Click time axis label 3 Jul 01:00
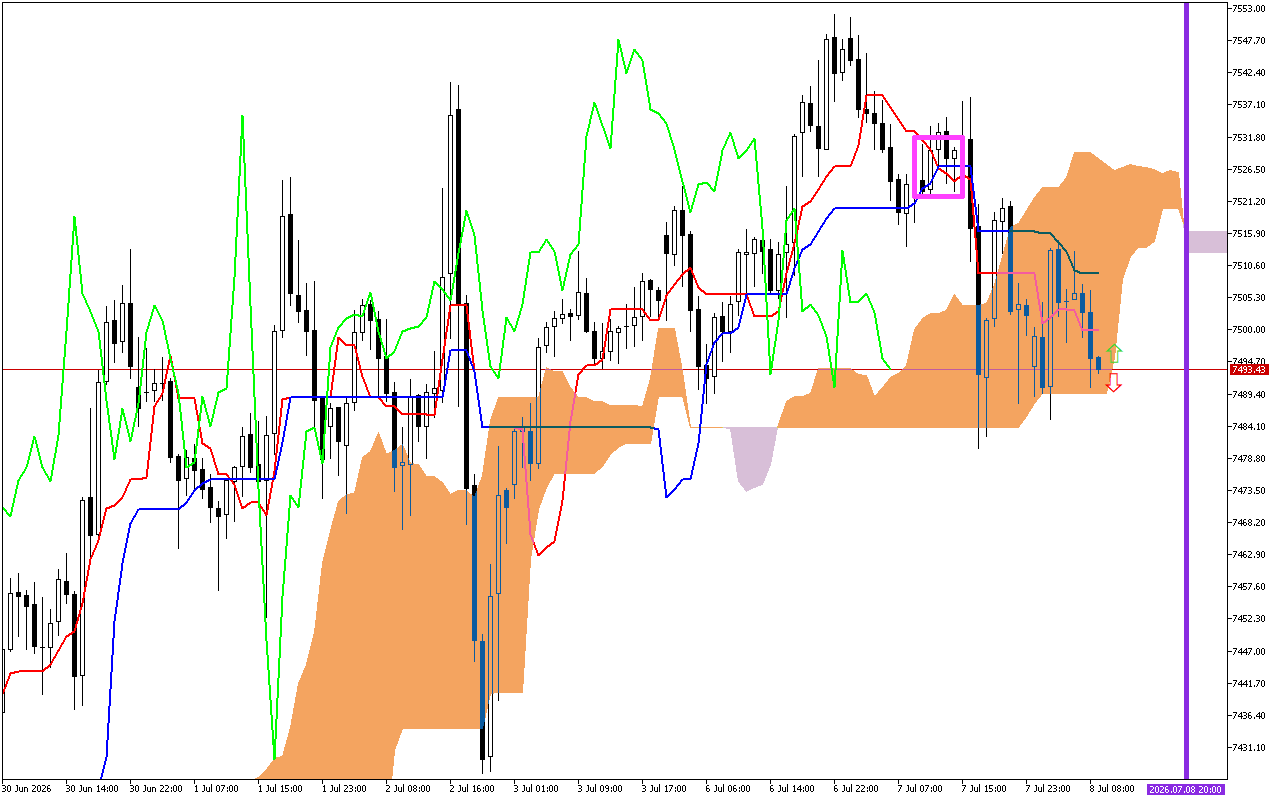 (537, 789)
